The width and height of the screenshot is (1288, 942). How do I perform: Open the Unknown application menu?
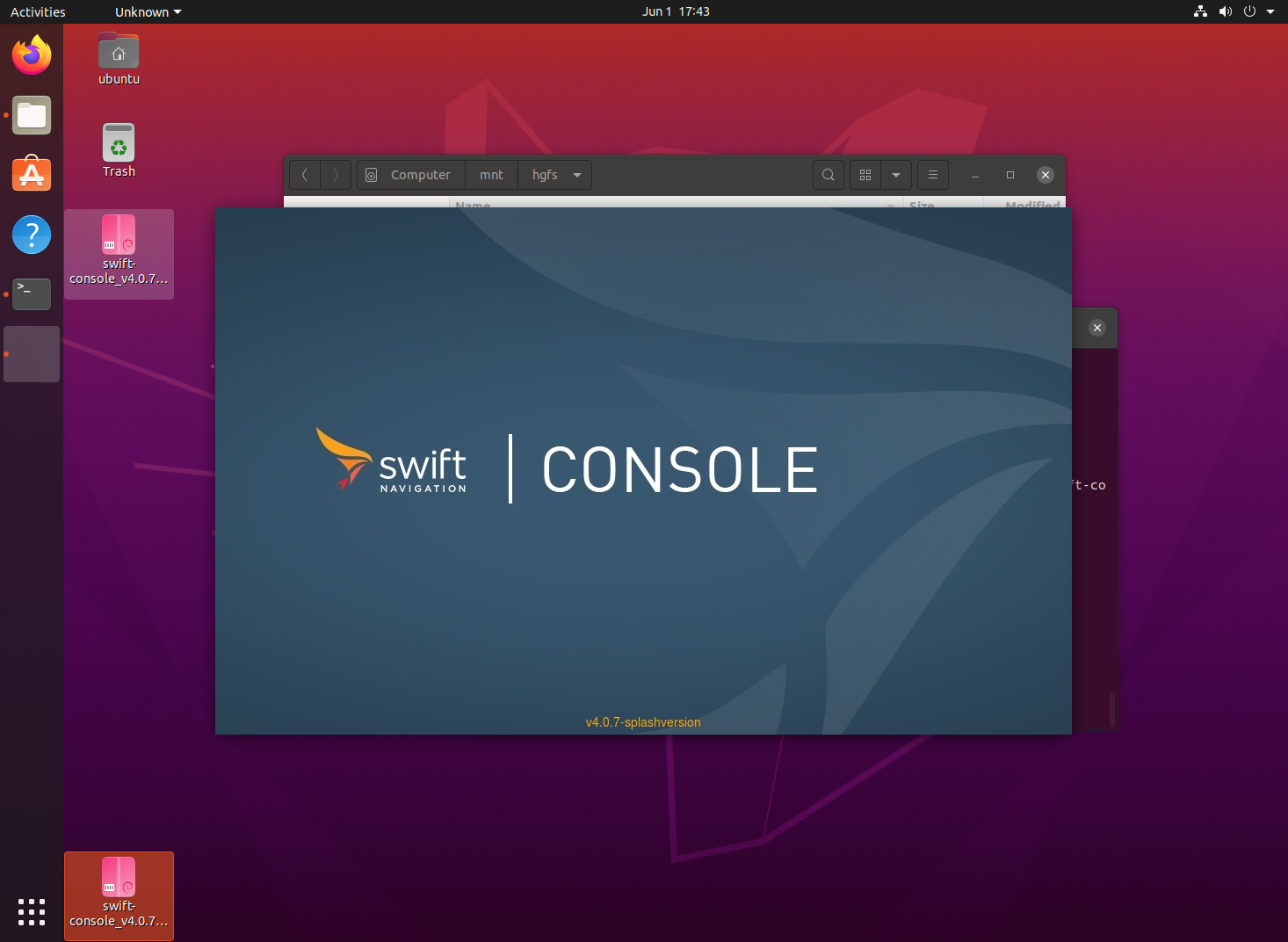click(x=148, y=11)
